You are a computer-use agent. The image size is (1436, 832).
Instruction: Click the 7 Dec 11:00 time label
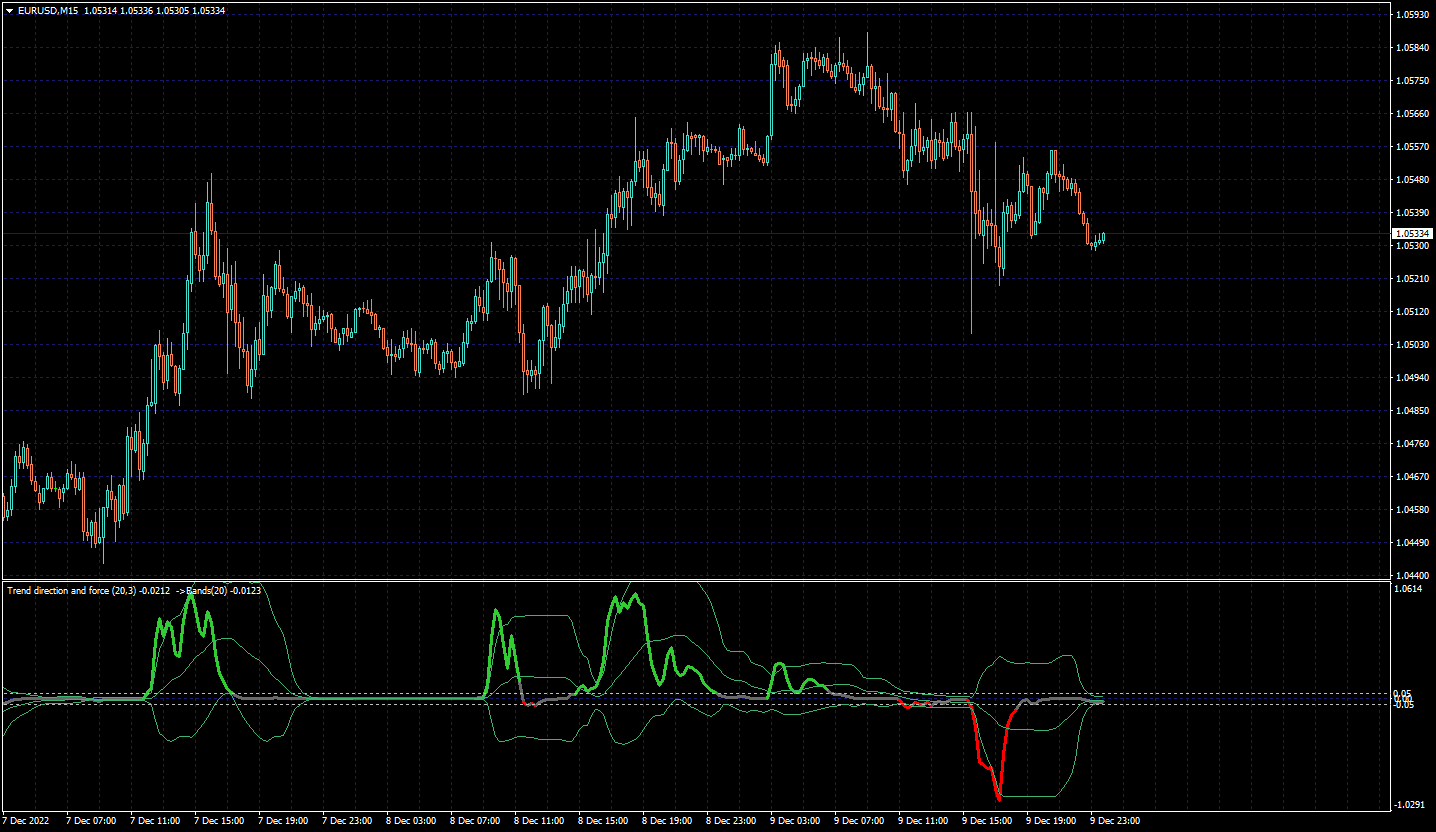point(154,821)
